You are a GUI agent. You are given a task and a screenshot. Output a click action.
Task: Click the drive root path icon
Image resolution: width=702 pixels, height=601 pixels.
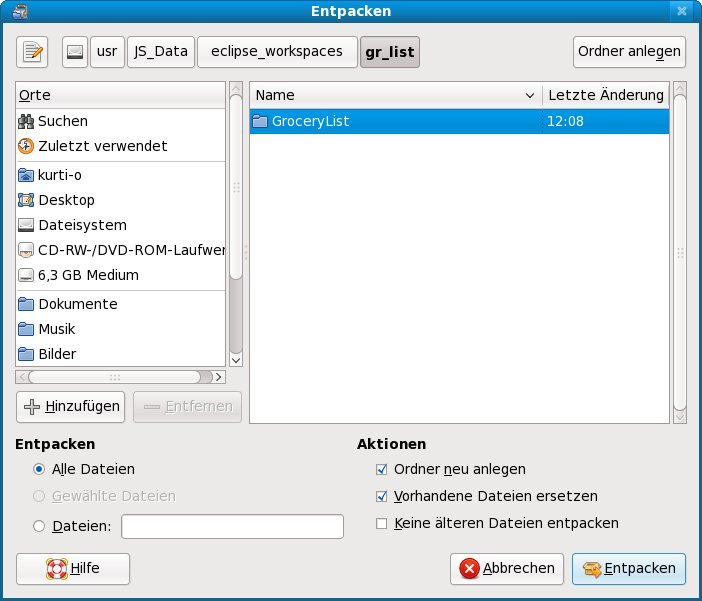(x=75, y=51)
